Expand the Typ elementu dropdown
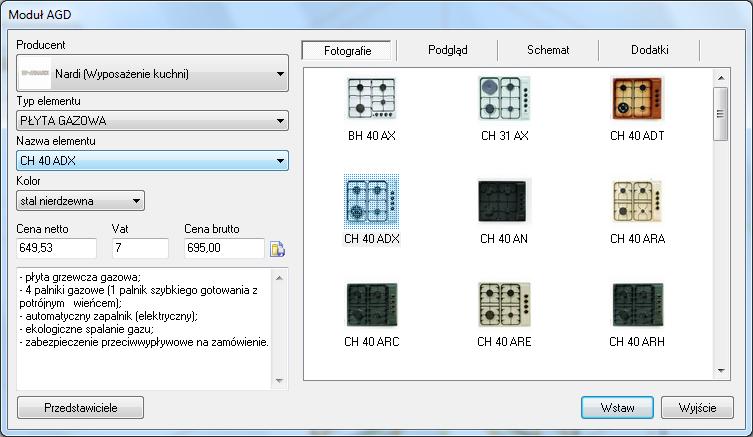753x437 pixels. [153, 121]
